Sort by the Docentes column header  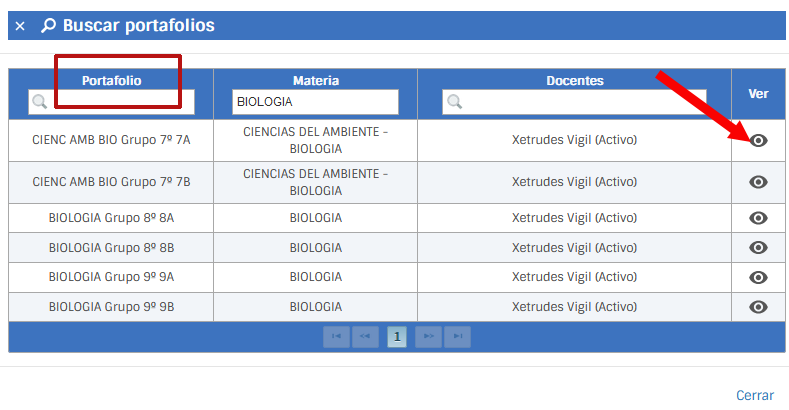click(574, 80)
